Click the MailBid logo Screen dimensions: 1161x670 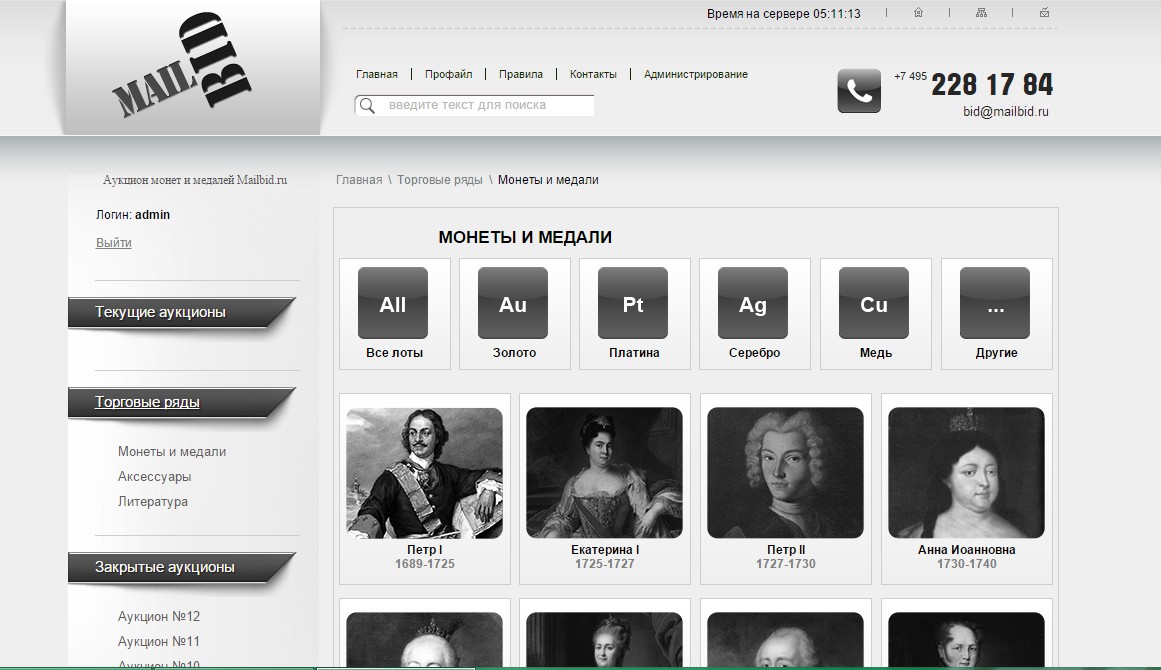tap(182, 65)
